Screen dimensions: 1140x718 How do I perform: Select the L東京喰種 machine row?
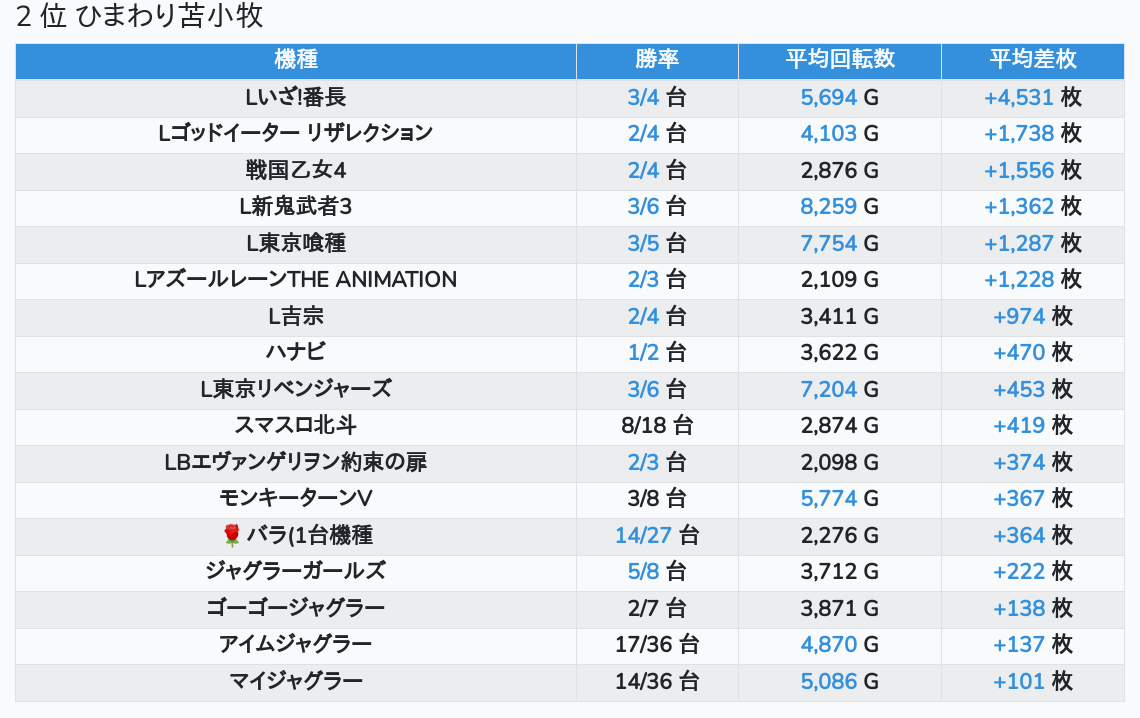[296, 243]
